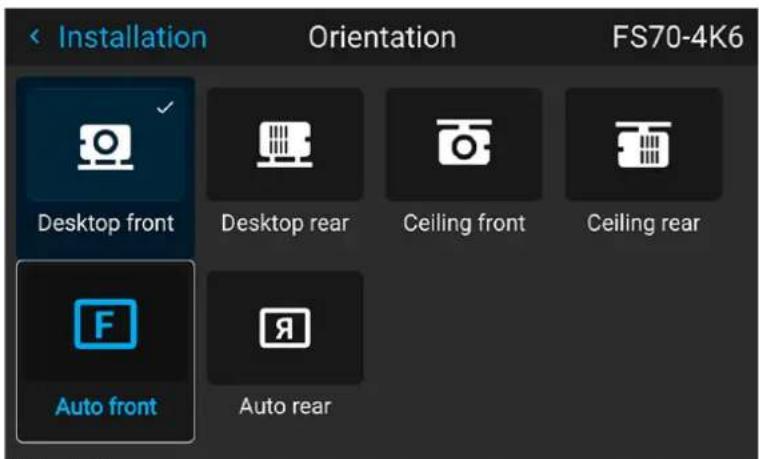Click the Desktop front label
Screen dimensions: 759x459
[x=106, y=224]
